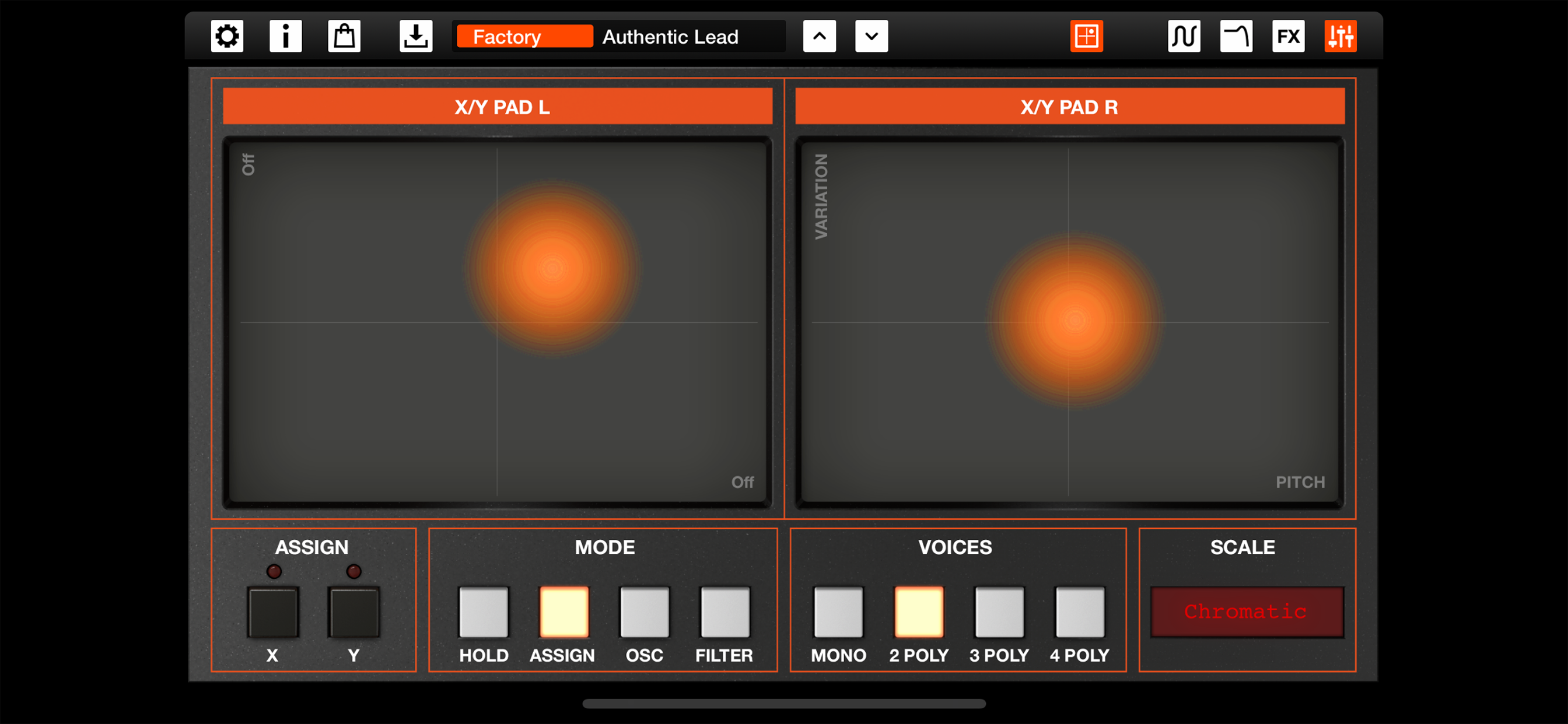Open the info icon
Image resolution: width=1568 pixels, height=724 pixels.
(285, 37)
